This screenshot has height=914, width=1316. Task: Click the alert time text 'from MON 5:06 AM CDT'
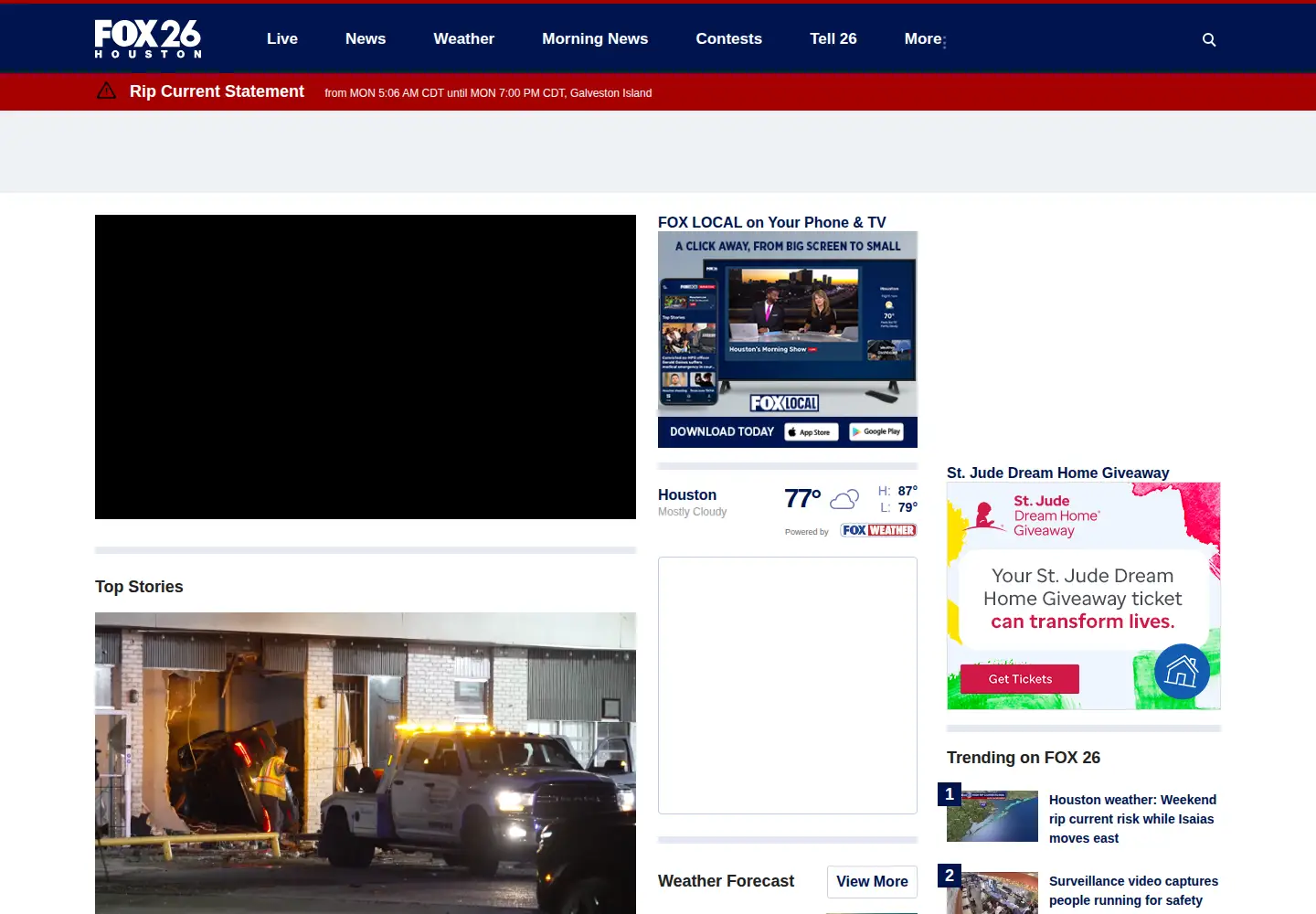tap(384, 93)
